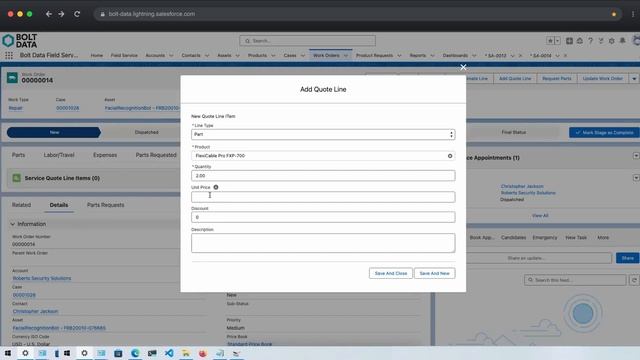Expand the Assets tab dropdown chevron

click(x=238, y=56)
